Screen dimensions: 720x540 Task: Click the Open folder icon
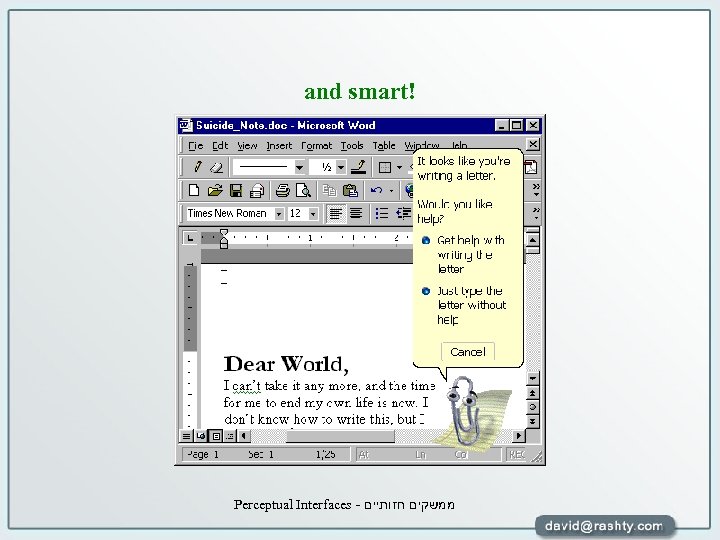pyautogui.click(x=214, y=191)
